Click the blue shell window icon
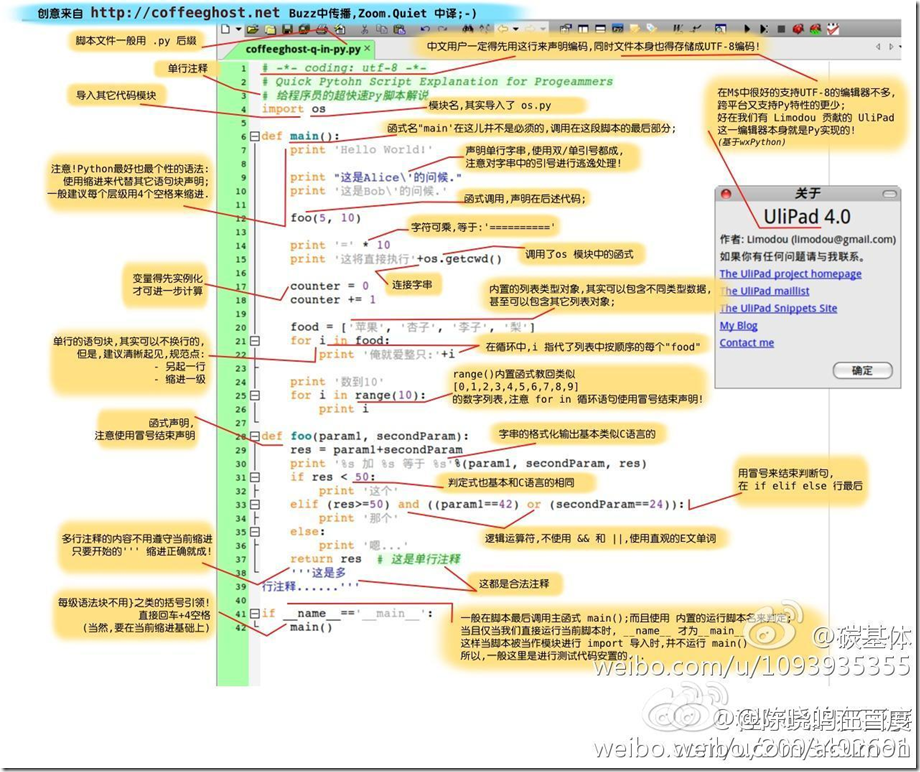The height and width of the screenshot is (772, 920). pyautogui.click(x=617, y=28)
